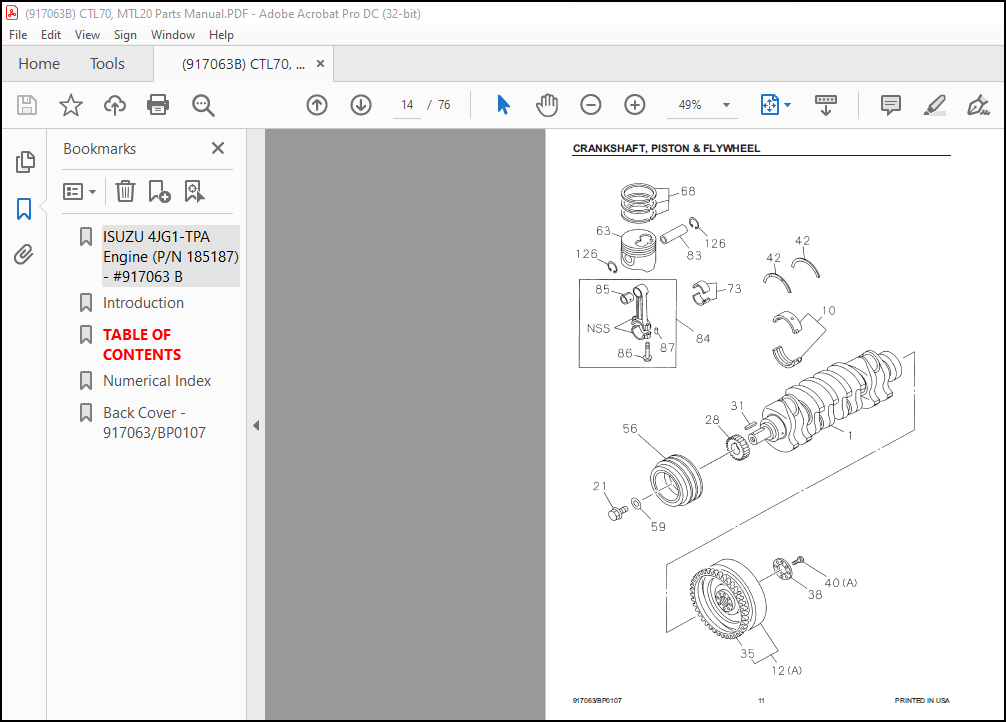Open ISUZU 4JG1-TPA Engine bookmark
Image resolution: width=1006 pixels, height=722 pixels.
pyautogui.click(x=171, y=257)
